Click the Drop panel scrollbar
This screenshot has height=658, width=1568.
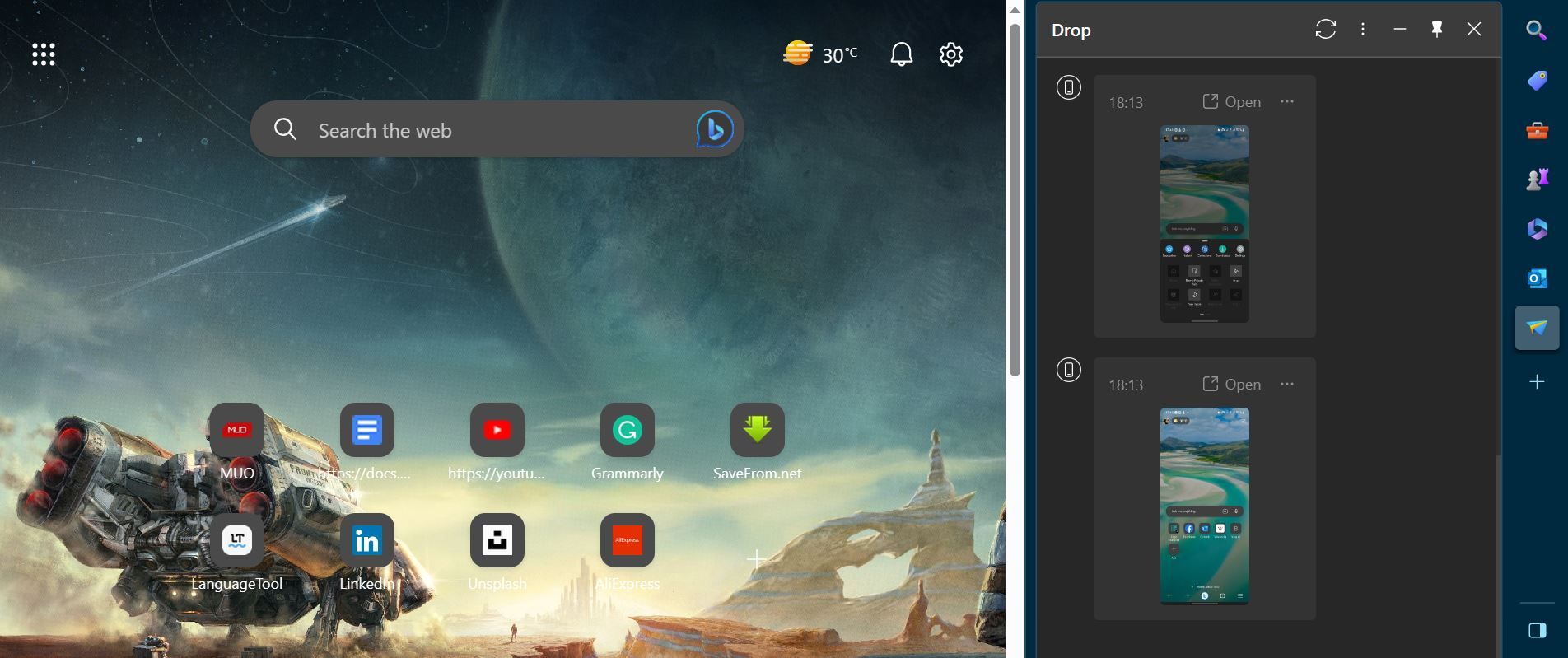[1499, 556]
